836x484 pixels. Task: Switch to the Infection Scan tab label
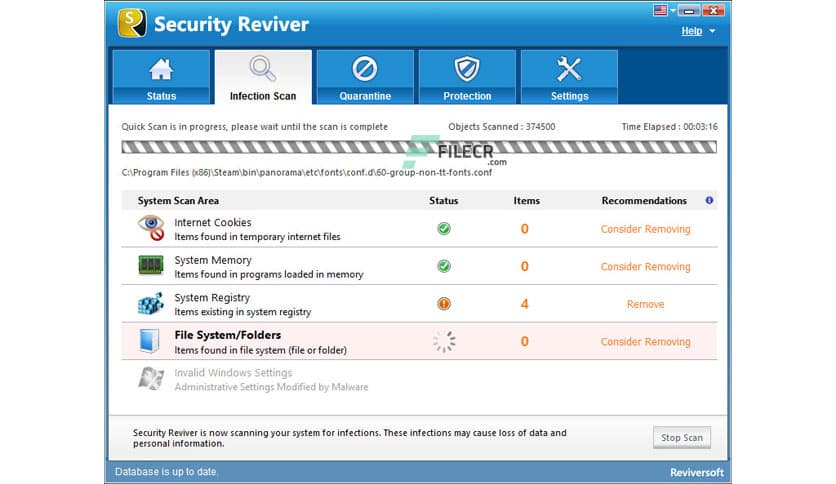coord(262,96)
